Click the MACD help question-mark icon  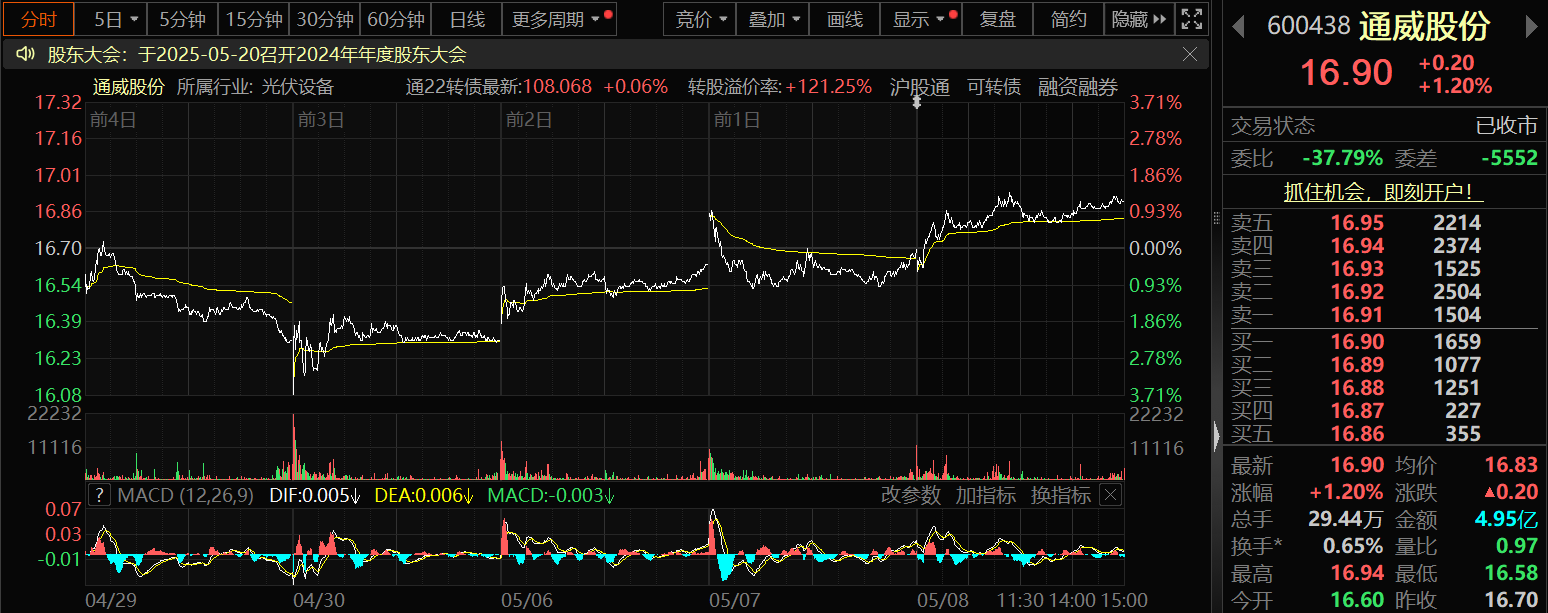pyautogui.click(x=100, y=495)
